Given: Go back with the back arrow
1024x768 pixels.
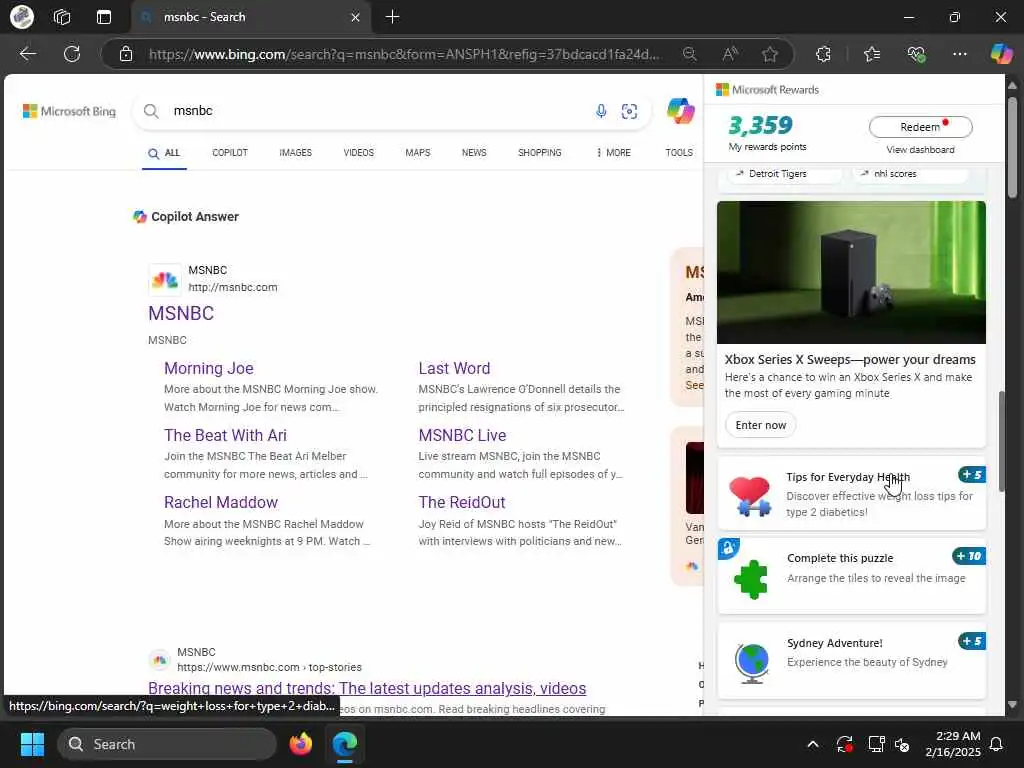Looking at the screenshot, I should pyautogui.click(x=27, y=54).
